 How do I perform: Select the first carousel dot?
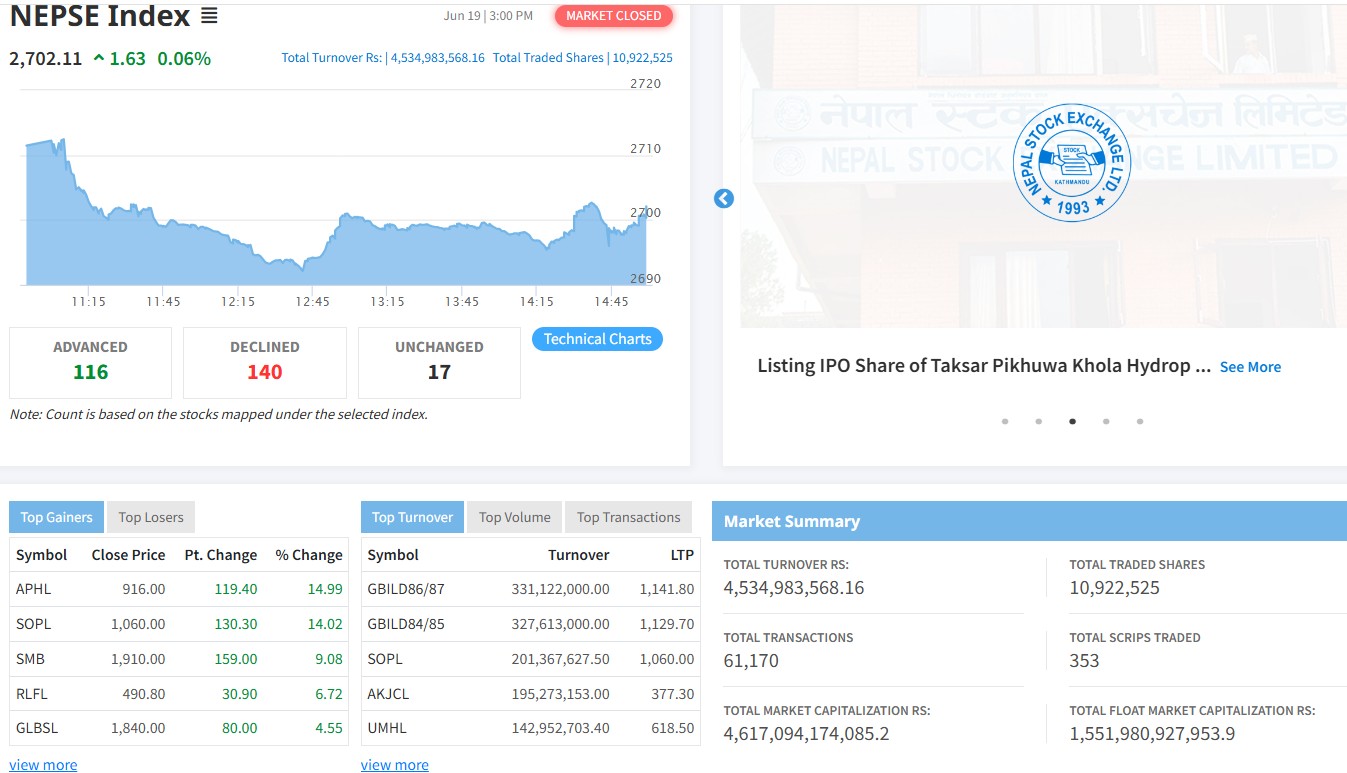click(1005, 421)
